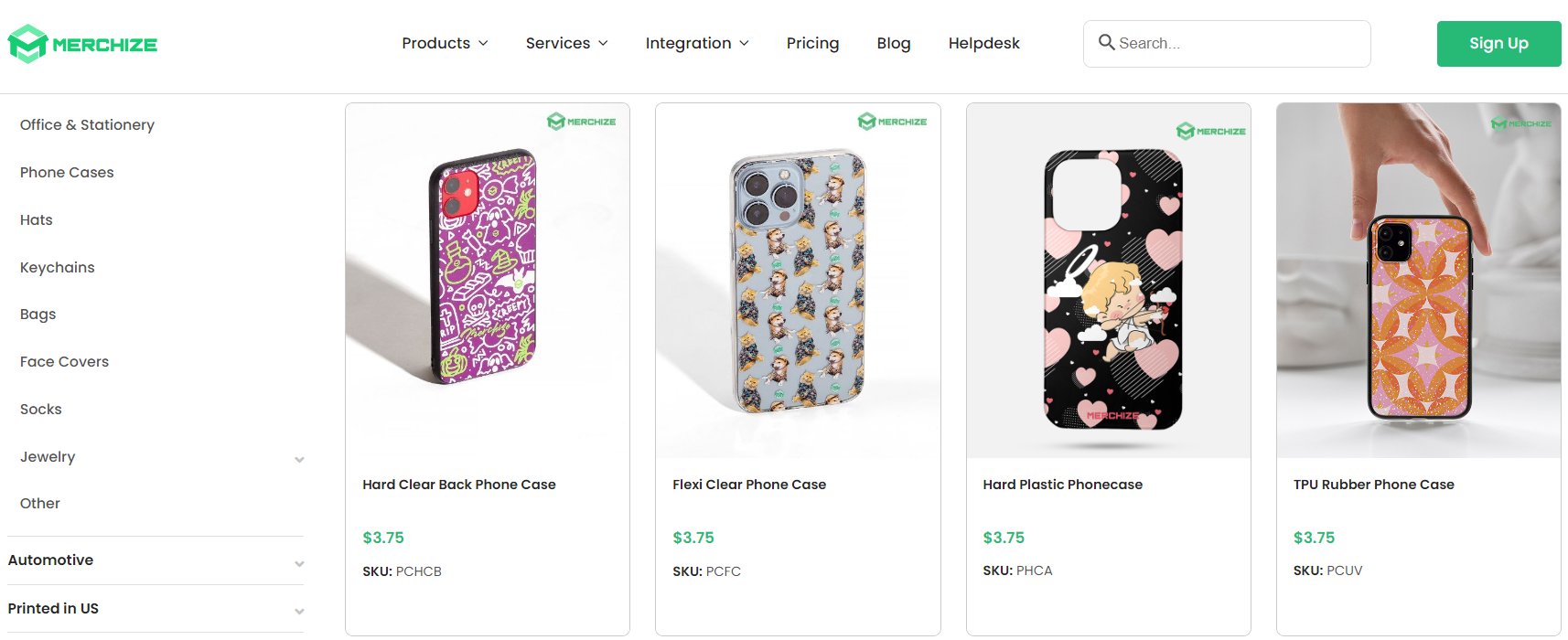Click the Merchize logo in the header
The width and height of the screenshot is (1568, 640).
click(81, 43)
